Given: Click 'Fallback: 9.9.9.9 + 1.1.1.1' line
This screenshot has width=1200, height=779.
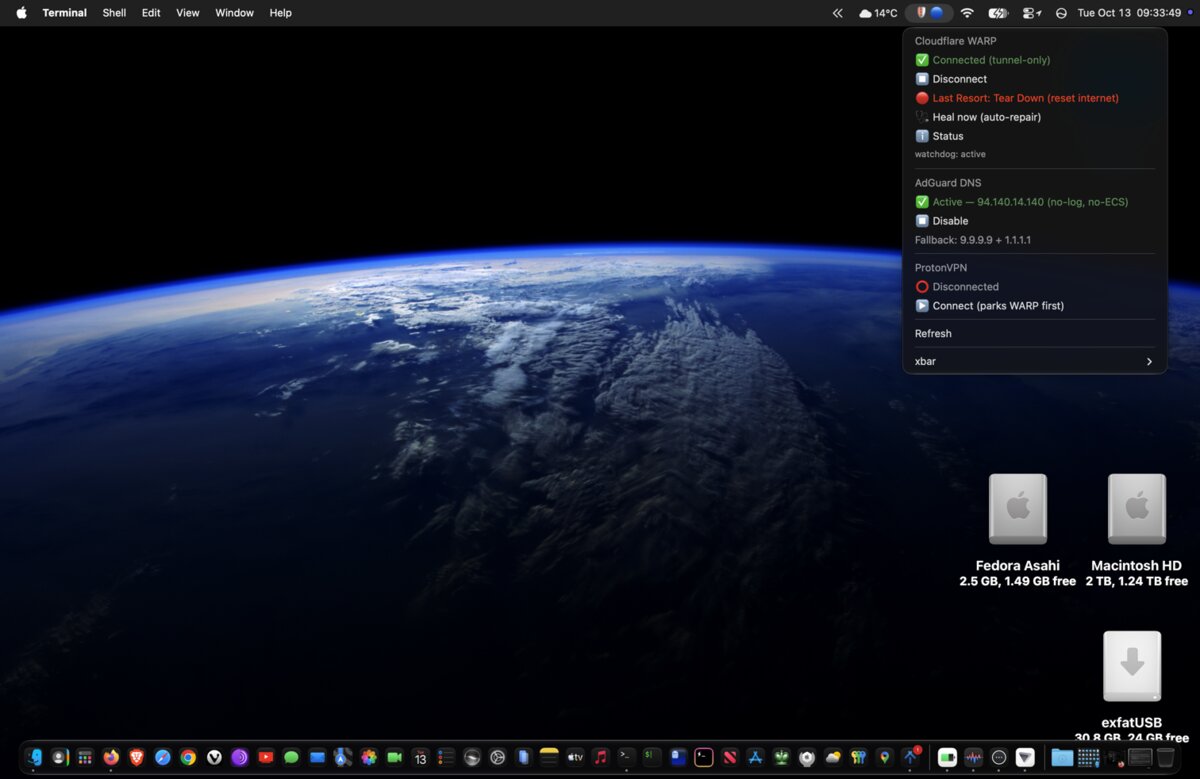Looking at the screenshot, I should [x=973, y=240].
